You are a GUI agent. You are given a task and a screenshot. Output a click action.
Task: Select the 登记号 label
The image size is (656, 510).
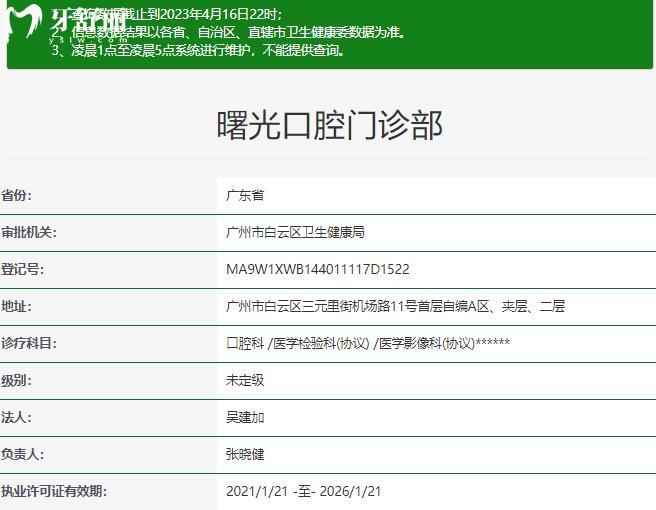point(23,269)
